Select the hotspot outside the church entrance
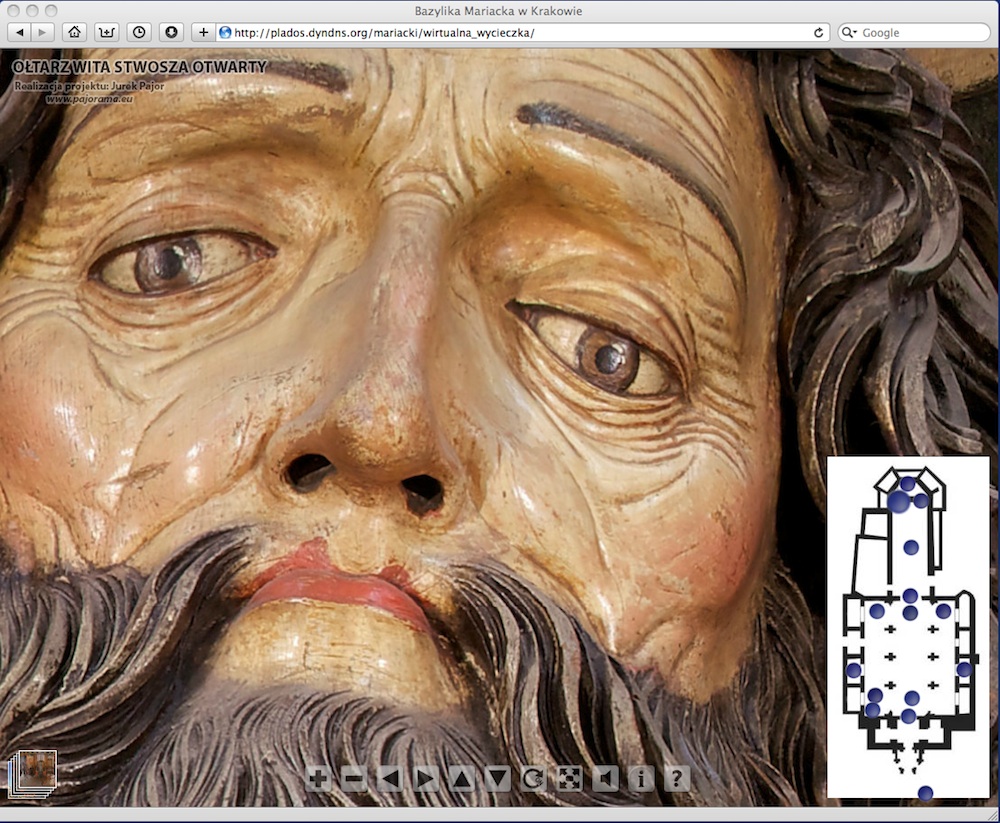The image size is (1000, 823). click(925, 793)
